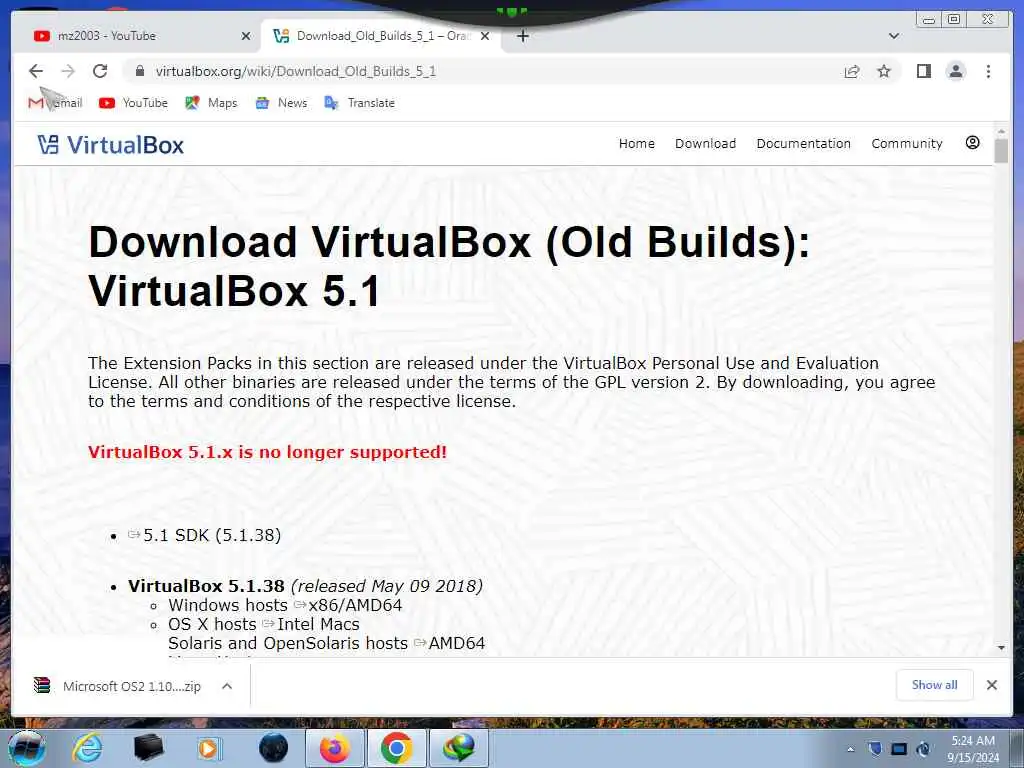1024x768 pixels.
Task: Open the Documentation menu item
Action: point(803,143)
